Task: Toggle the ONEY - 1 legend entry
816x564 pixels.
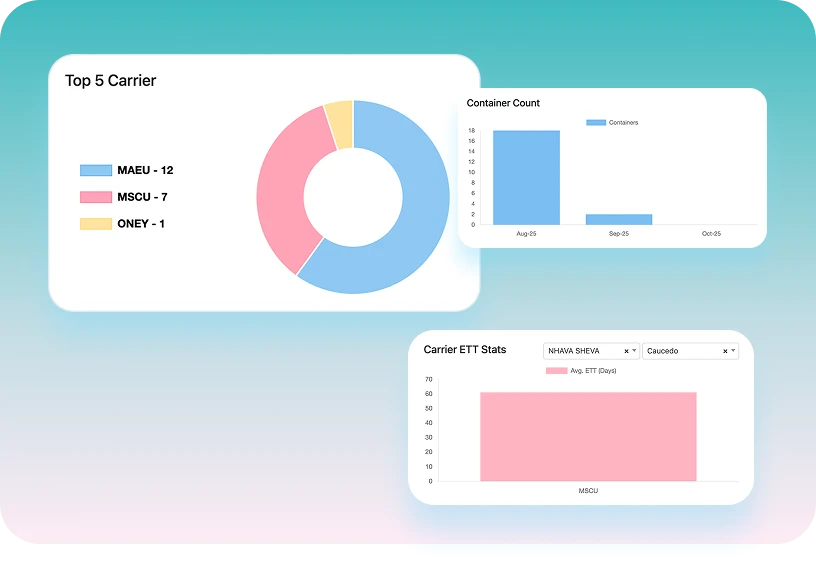Action: tap(141, 223)
